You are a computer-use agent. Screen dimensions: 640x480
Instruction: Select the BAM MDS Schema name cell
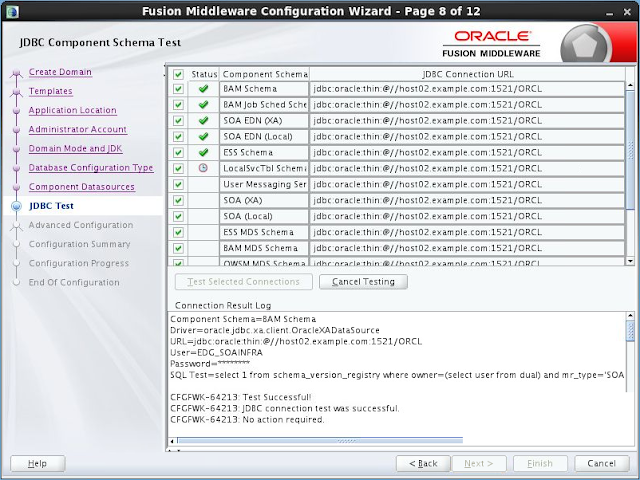[264, 248]
